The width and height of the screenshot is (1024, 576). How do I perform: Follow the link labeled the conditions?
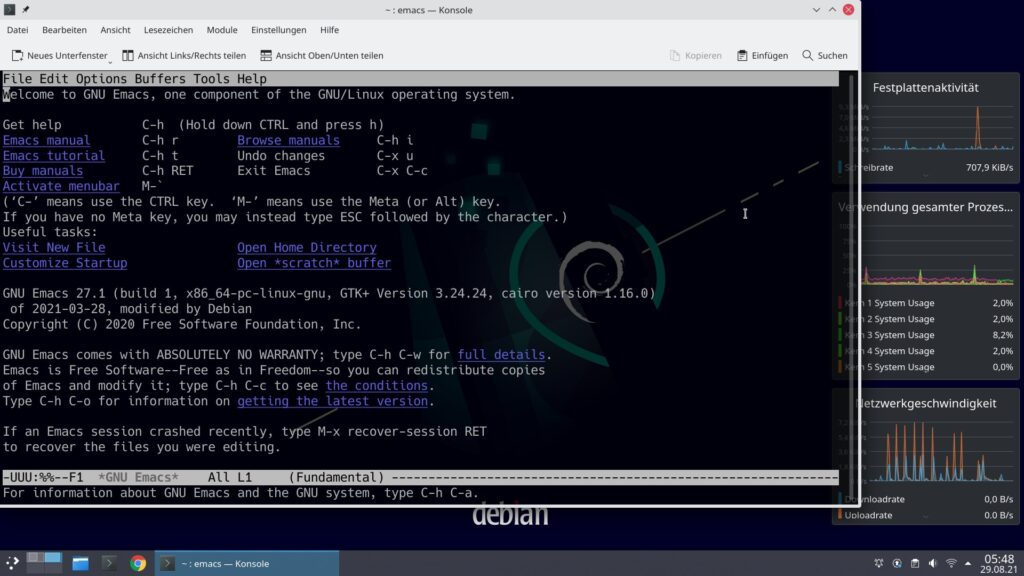(377, 385)
